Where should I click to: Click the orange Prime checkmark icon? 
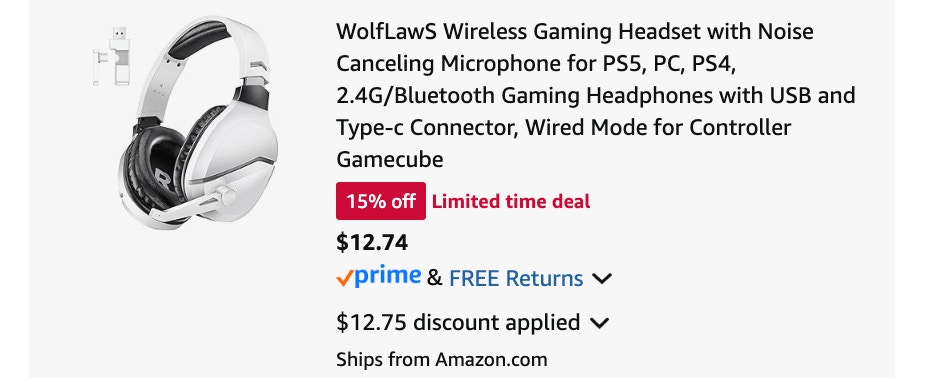coord(344,279)
